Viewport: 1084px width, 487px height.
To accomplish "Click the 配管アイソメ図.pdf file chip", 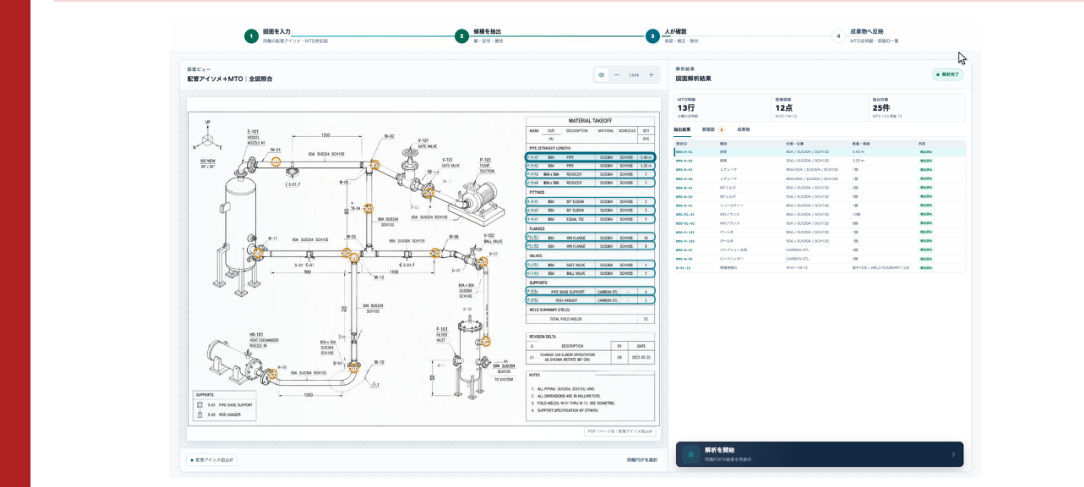I will (x=212, y=460).
